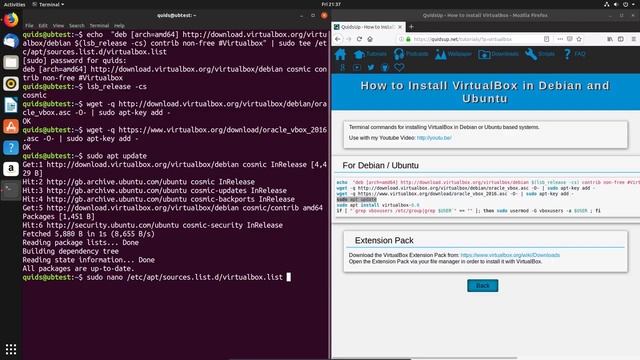This screenshot has height=360, width=640.
Task: Open the terminal Search menu
Action: [77, 26]
